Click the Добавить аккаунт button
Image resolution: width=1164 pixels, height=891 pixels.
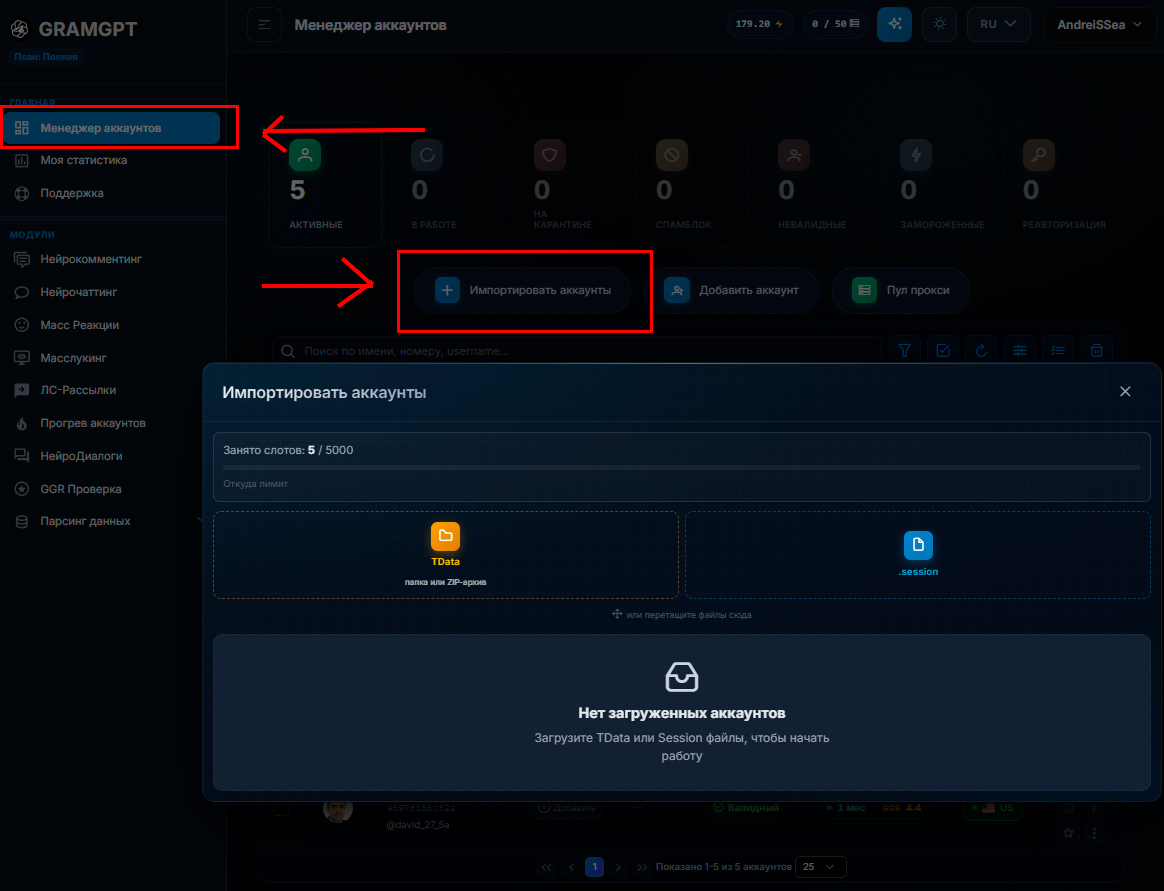[x=732, y=290]
